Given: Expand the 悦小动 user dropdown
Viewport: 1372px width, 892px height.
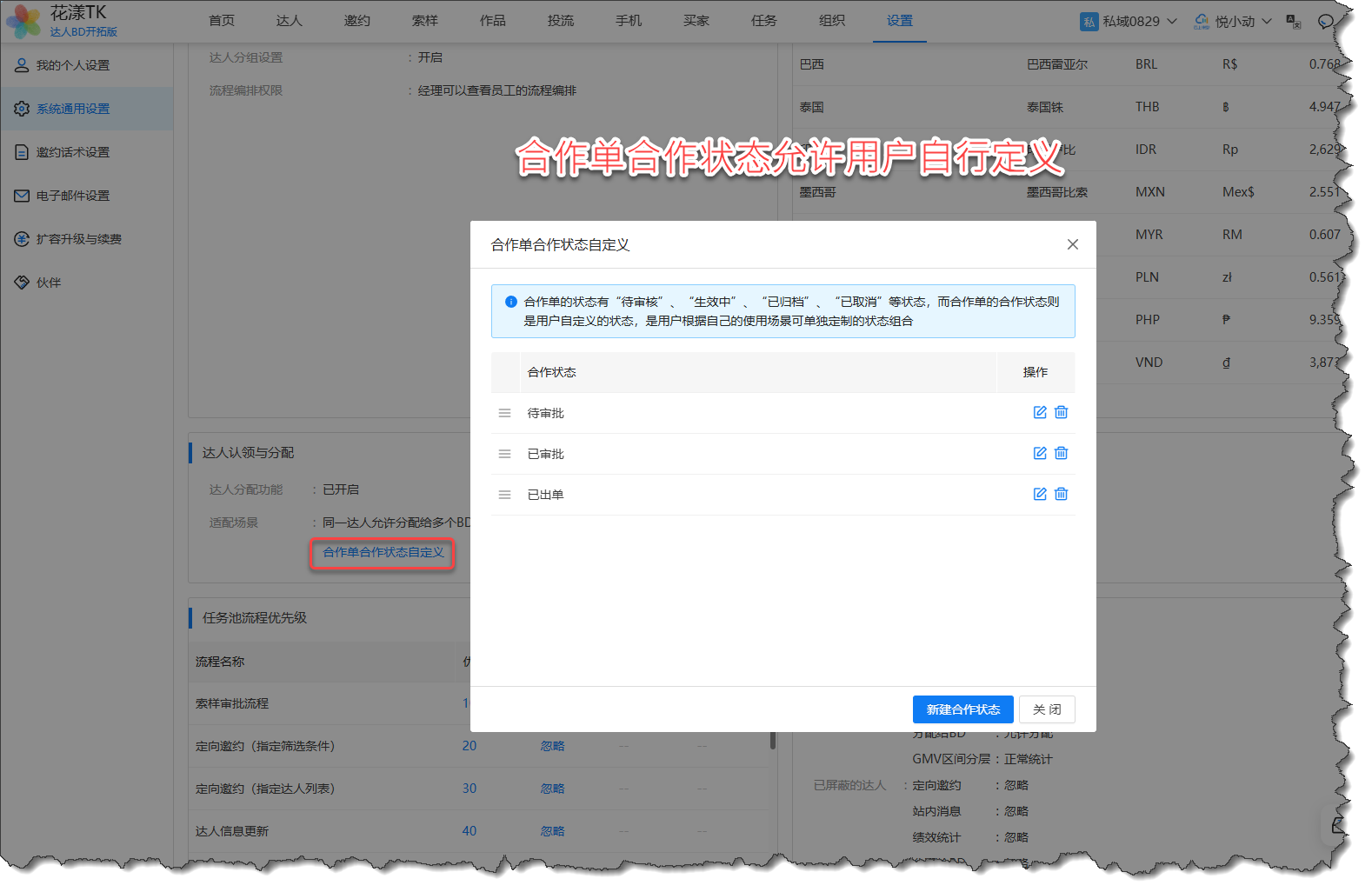Looking at the screenshot, I should 1233,22.
